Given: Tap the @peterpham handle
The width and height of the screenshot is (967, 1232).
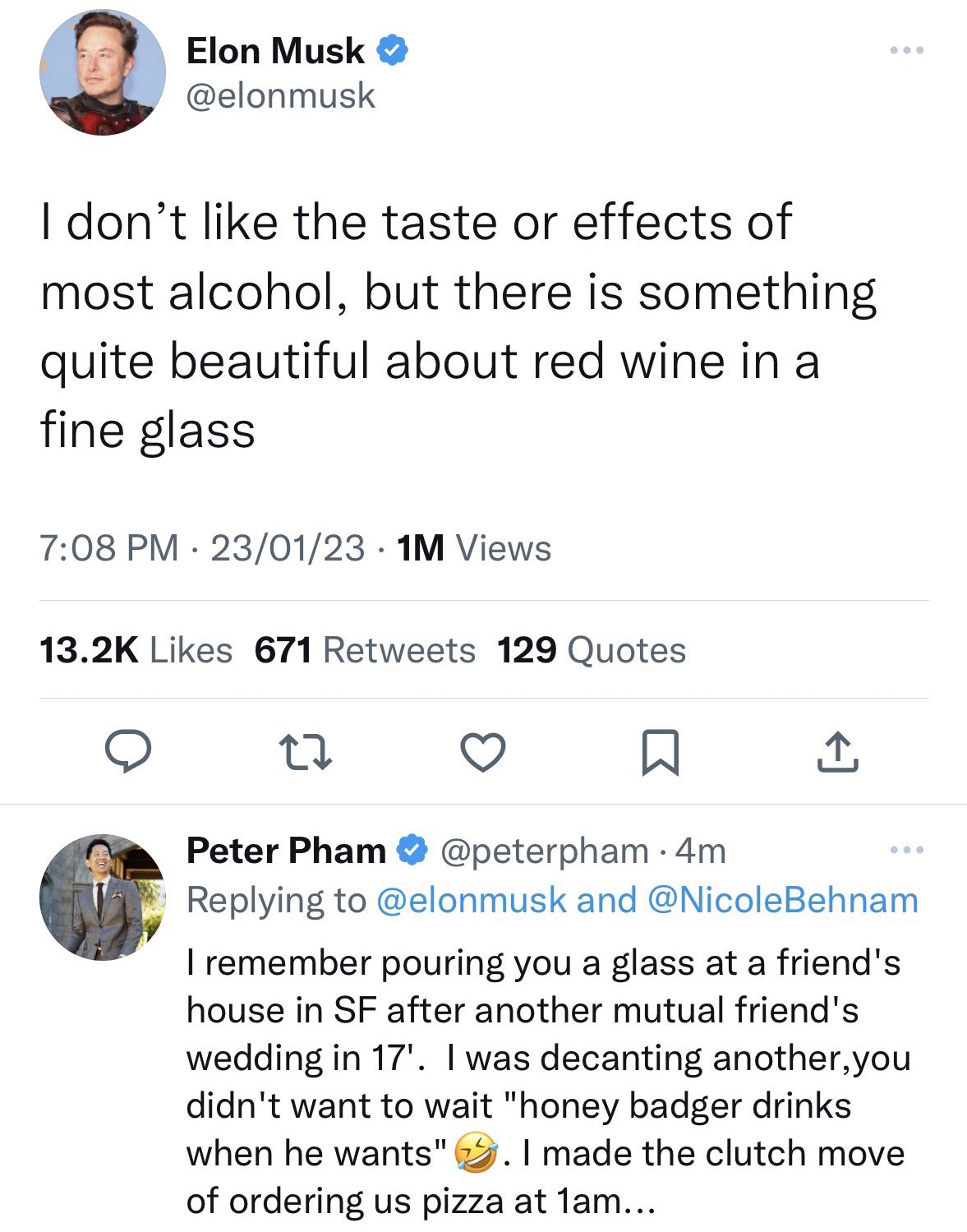Looking at the screenshot, I should click(x=545, y=851).
